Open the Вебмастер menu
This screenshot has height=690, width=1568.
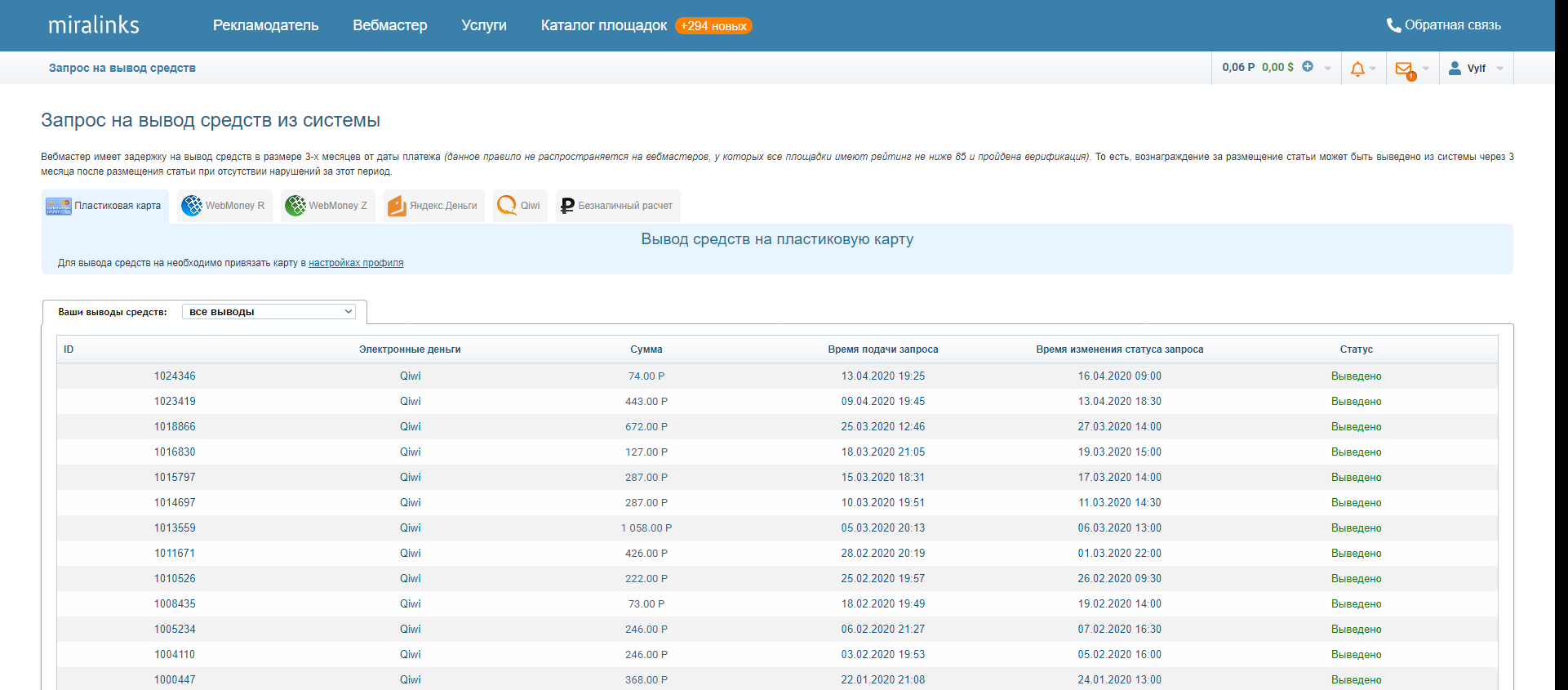(389, 25)
